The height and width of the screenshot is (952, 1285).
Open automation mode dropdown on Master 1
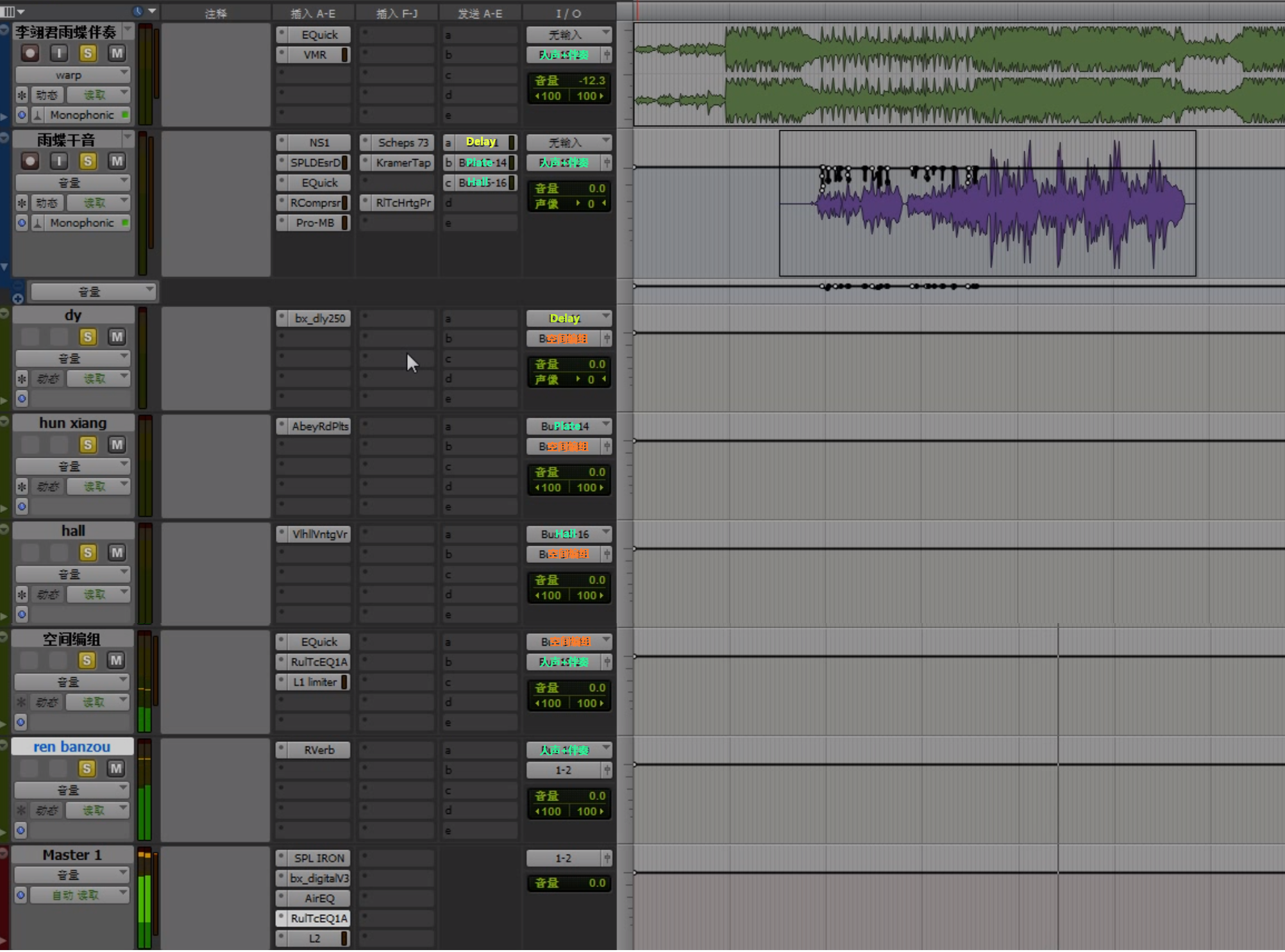[x=80, y=895]
